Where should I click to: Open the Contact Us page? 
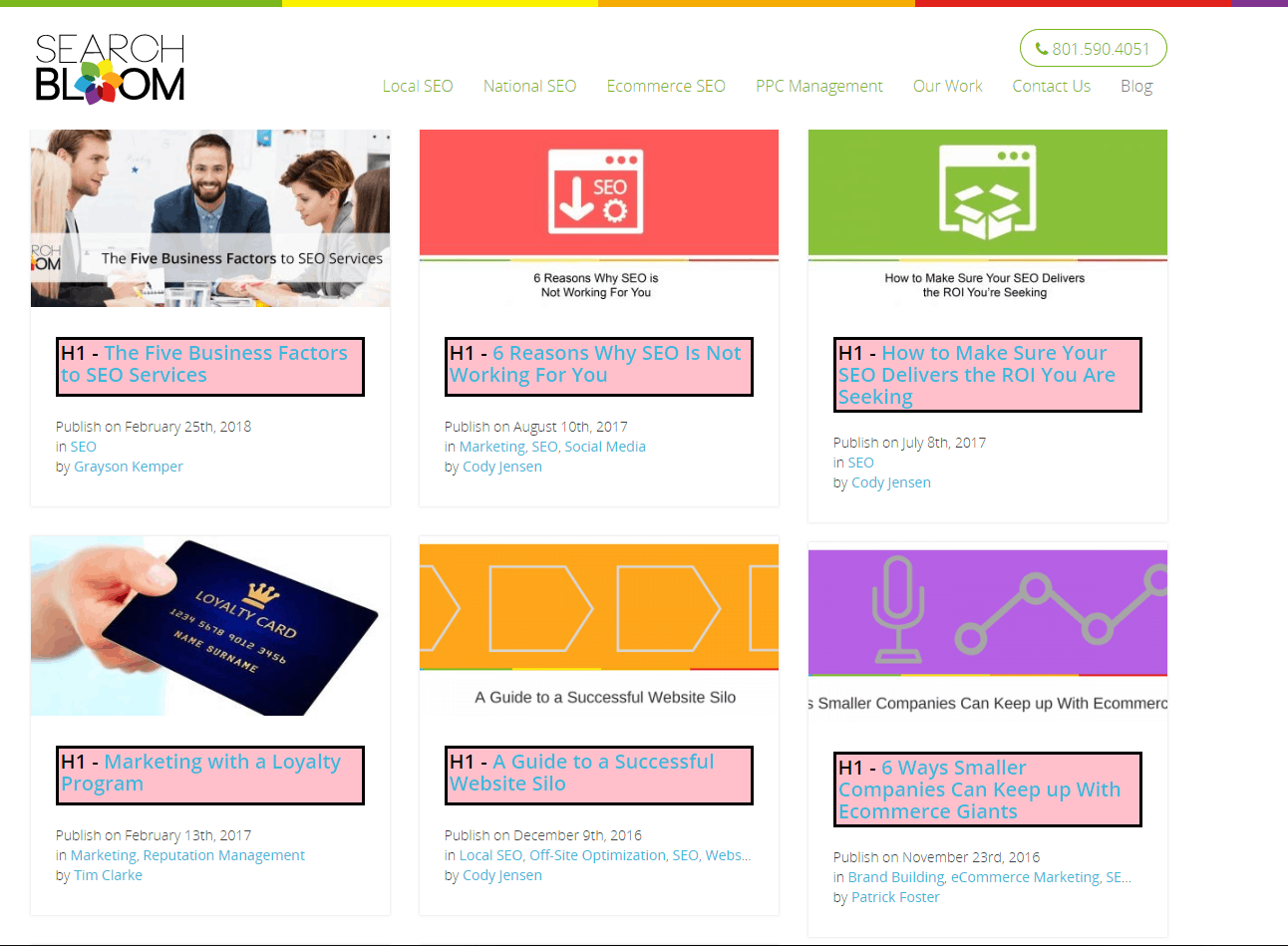point(1051,86)
